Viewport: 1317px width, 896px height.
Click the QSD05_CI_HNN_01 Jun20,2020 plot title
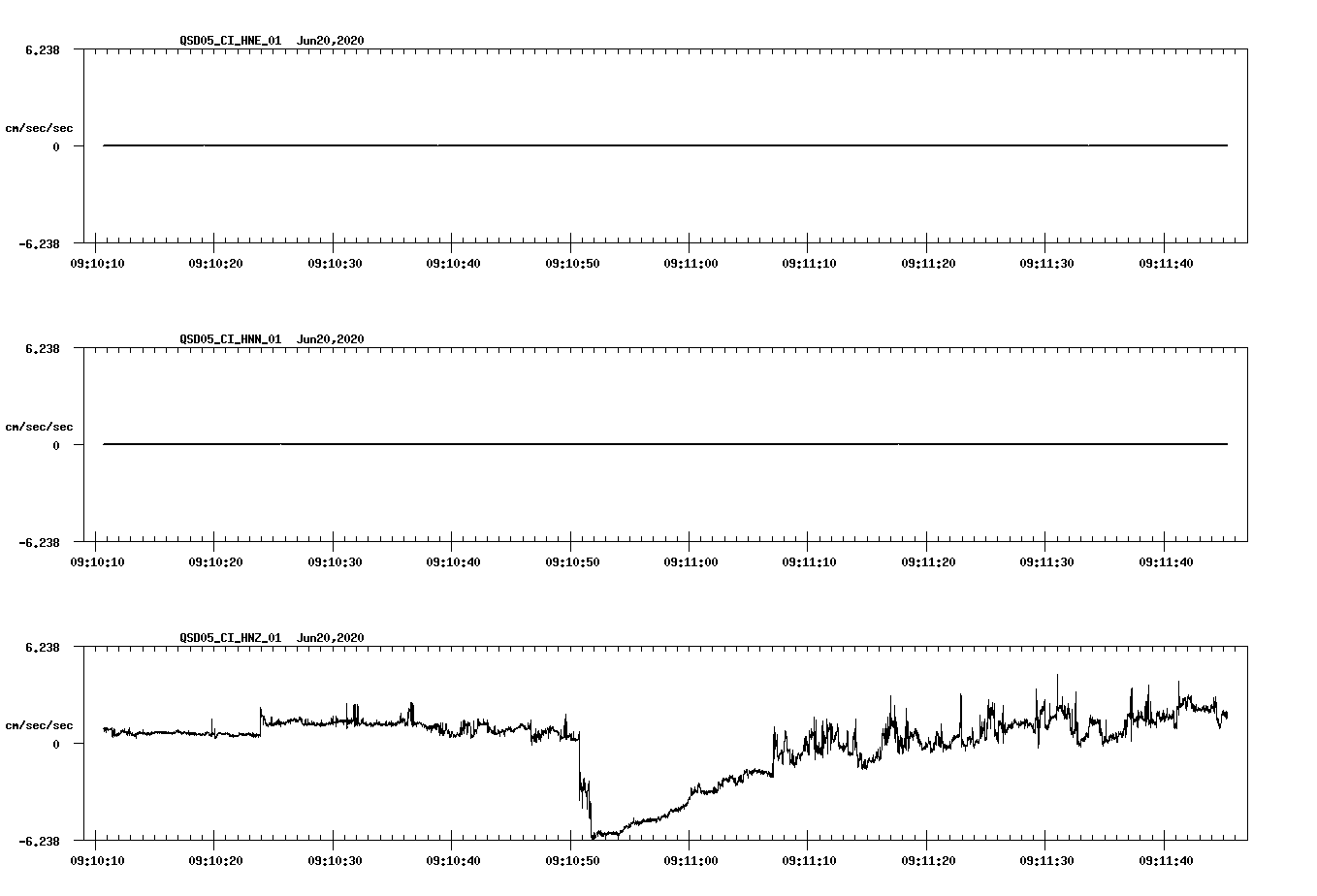click(x=272, y=339)
